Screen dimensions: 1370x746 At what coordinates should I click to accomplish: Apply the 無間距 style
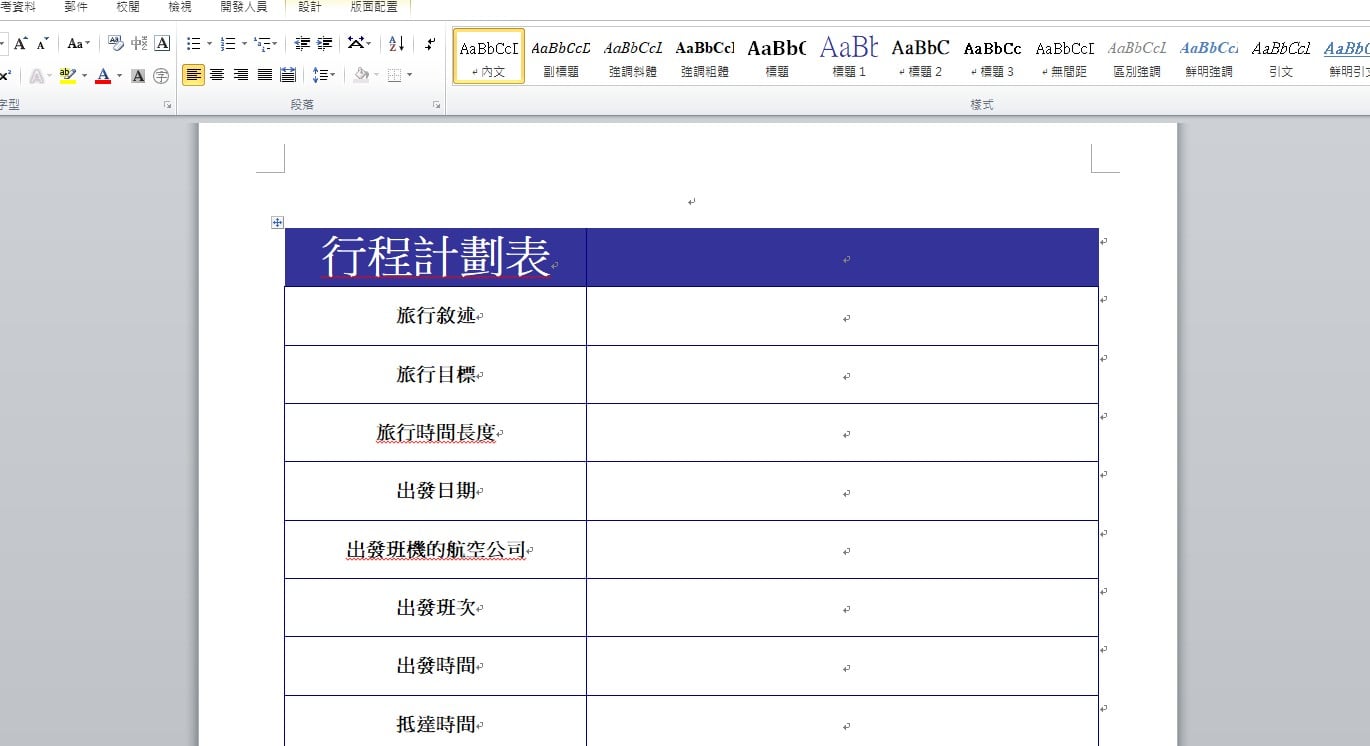coord(1065,56)
